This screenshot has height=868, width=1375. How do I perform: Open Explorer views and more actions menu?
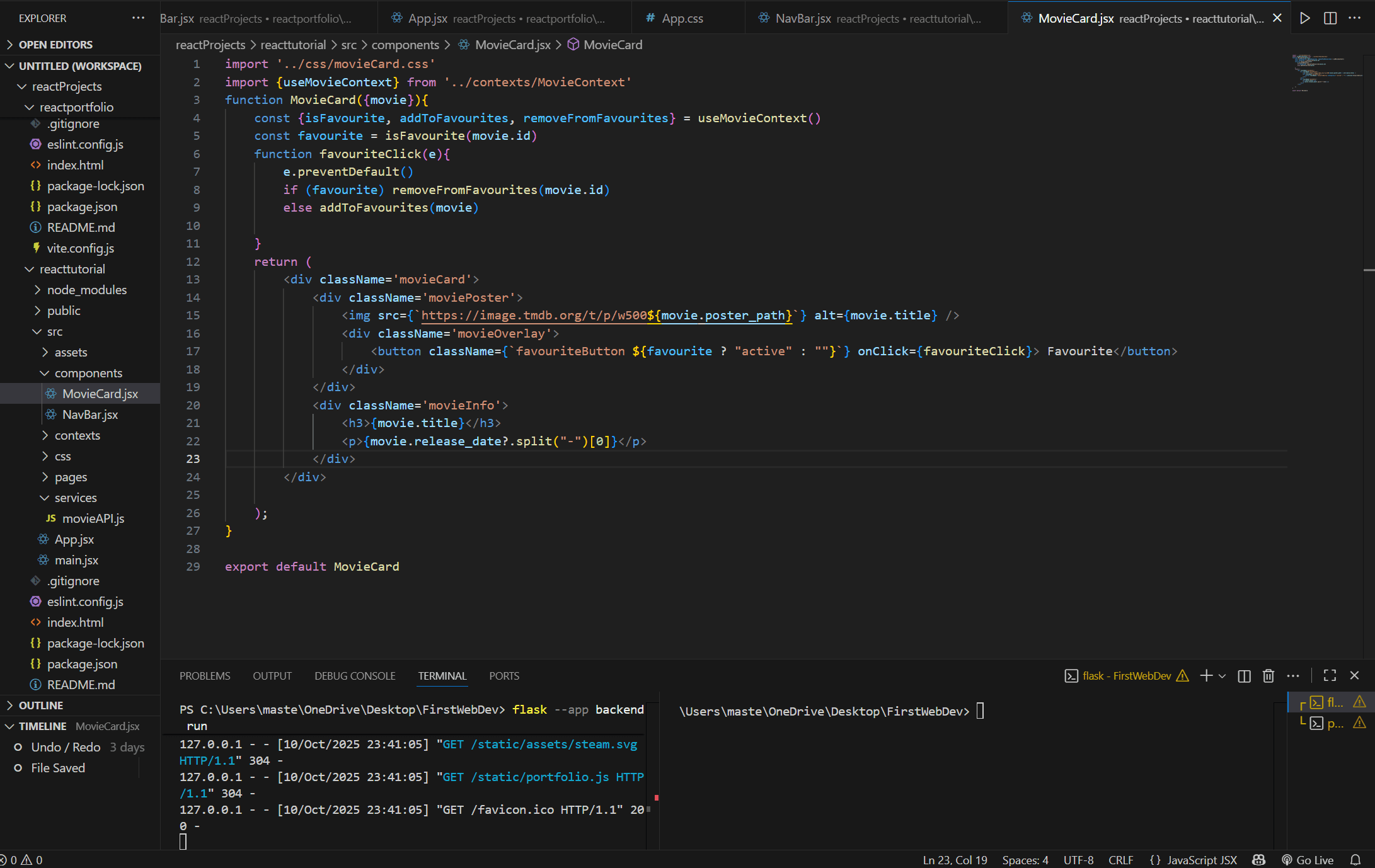coord(138,18)
